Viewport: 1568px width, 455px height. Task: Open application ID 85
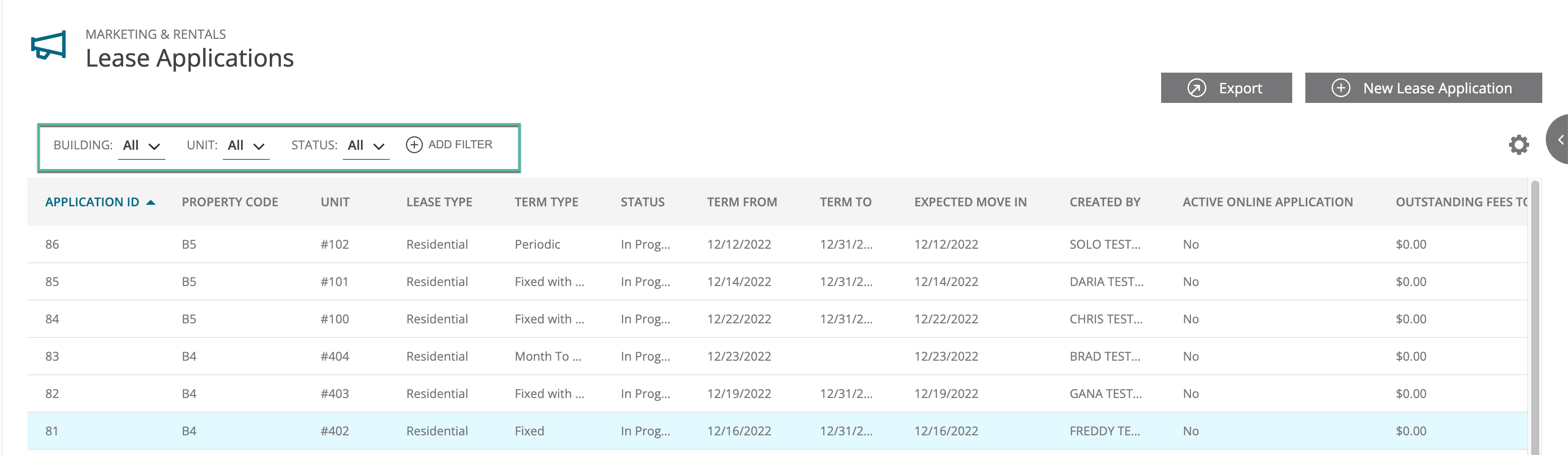click(x=52, y=282)
